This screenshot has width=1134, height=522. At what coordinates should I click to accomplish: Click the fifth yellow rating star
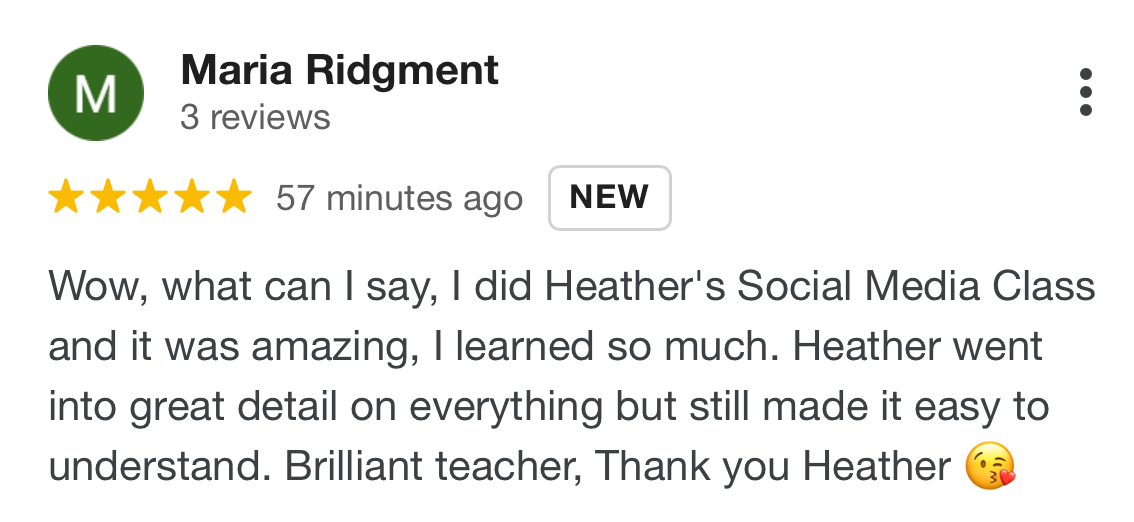pyautogui.click(x=232, y=197)
